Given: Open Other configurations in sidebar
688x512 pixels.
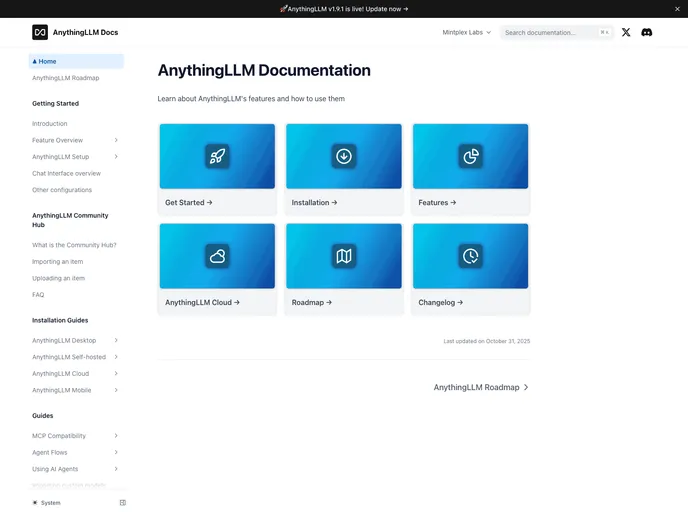Looking at the screenshot, I should 62,190.
